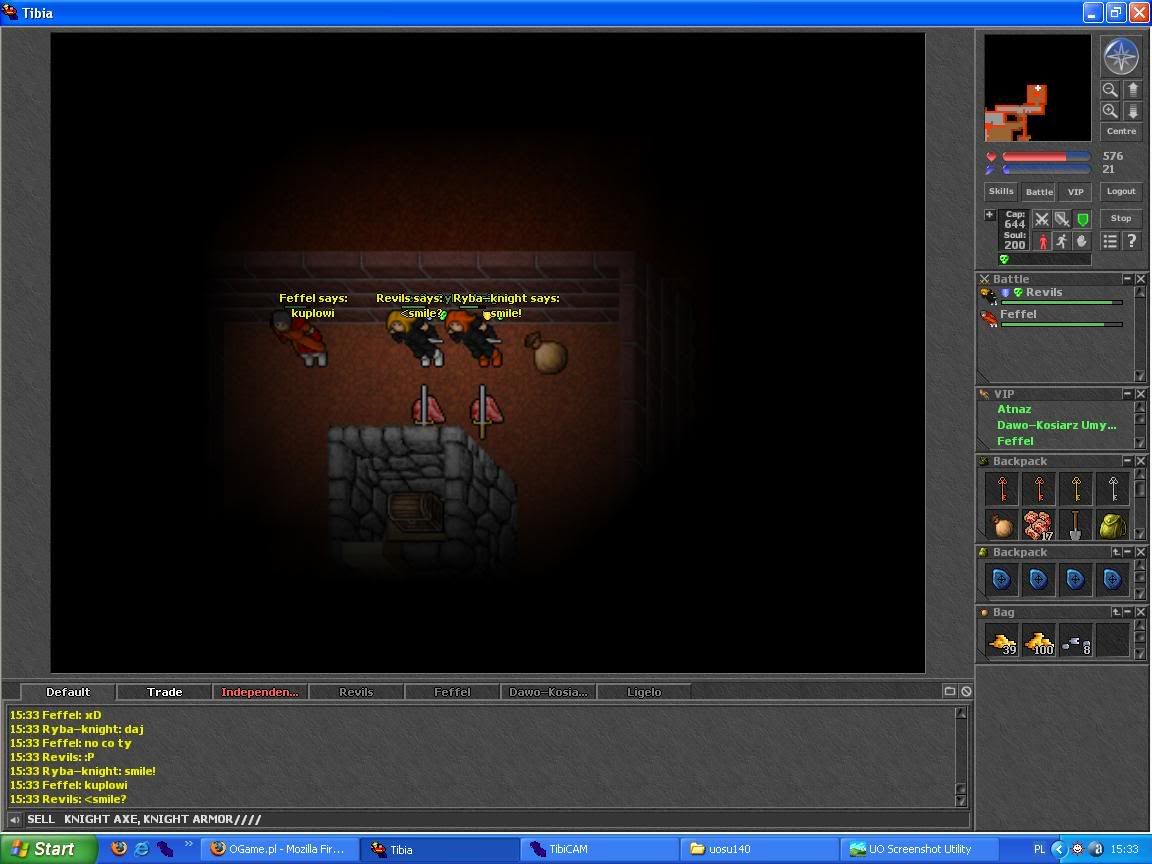Collapse the Backpack panel containing blue runes
This screenshot has height=864, width=1152.
click(x=1128, y=552)
